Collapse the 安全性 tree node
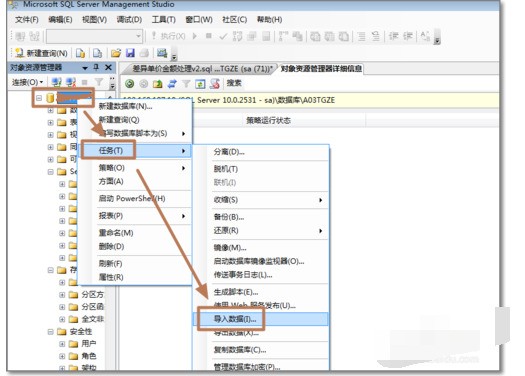The width and height of the screenshot is (525, 376). (51, 332)
